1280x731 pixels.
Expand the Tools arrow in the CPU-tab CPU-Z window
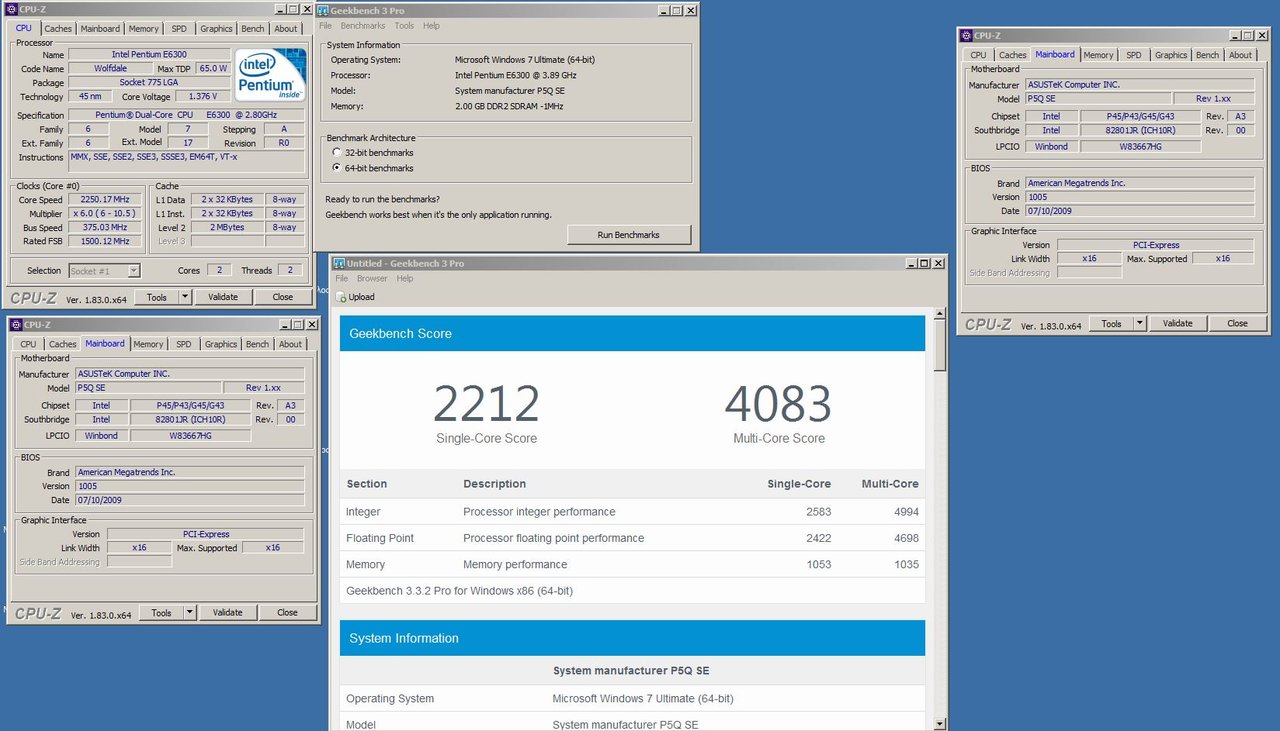184,297
